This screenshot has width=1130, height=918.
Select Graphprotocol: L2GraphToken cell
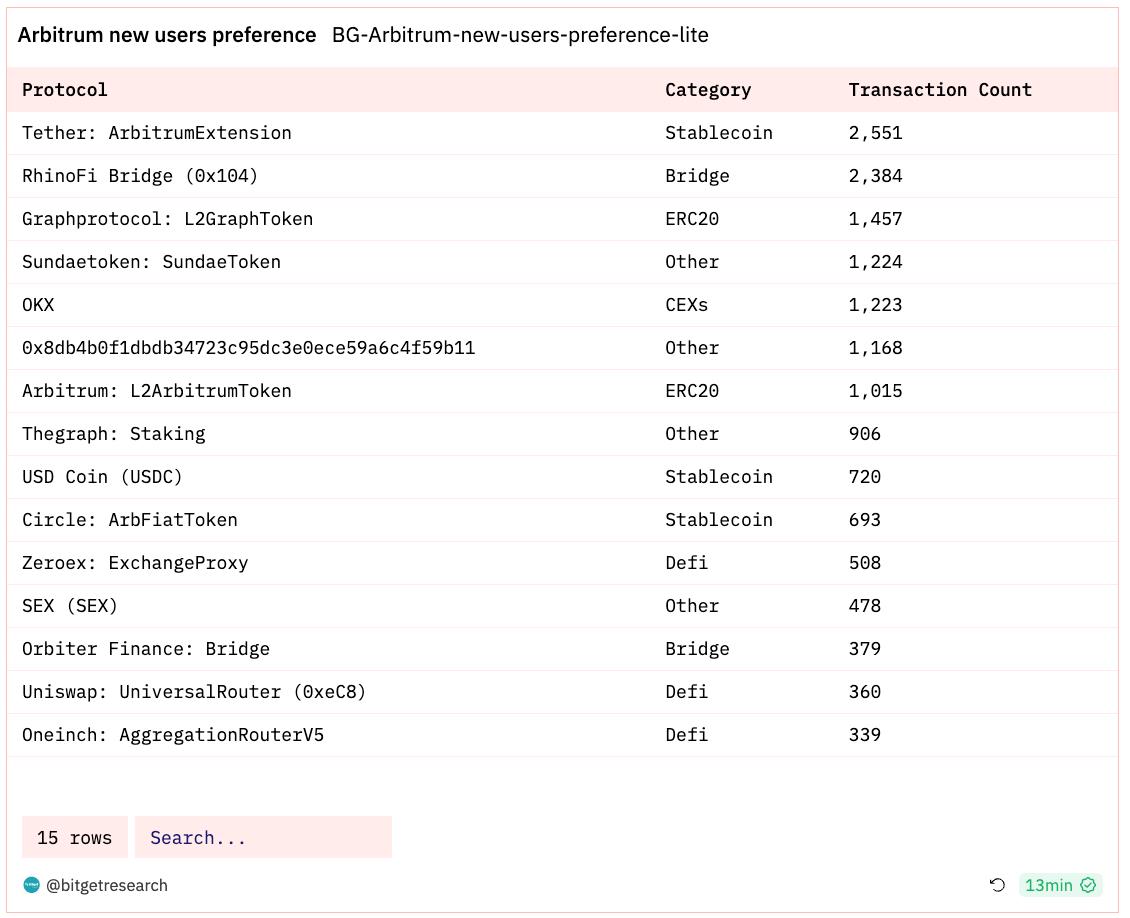167,218
